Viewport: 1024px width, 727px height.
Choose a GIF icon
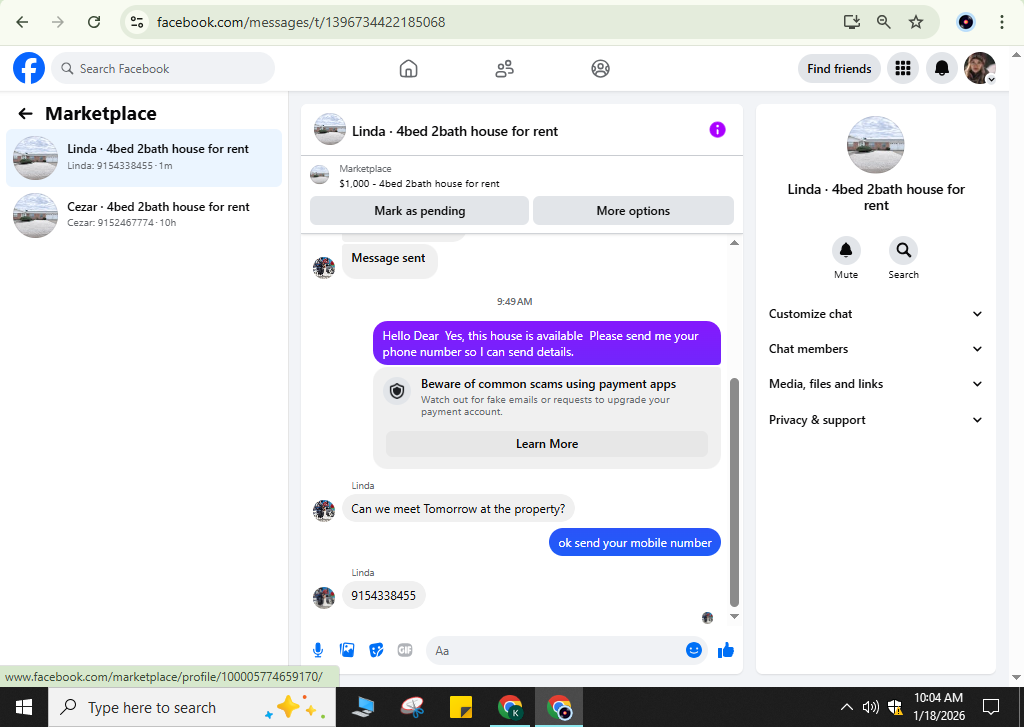pos(405,650)
